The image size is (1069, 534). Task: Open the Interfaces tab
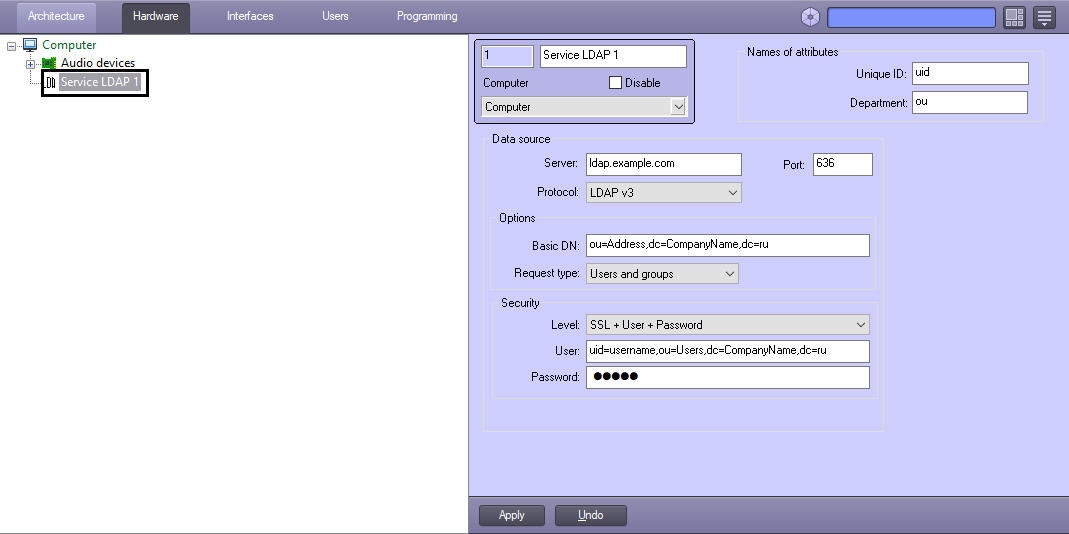point(250,16)
